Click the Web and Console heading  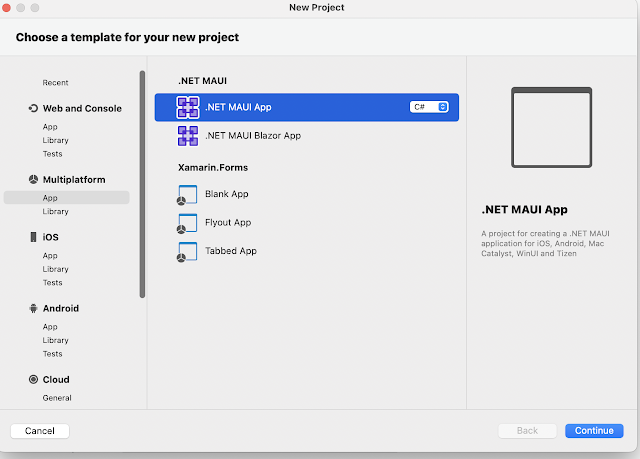[x=82, y=109]
